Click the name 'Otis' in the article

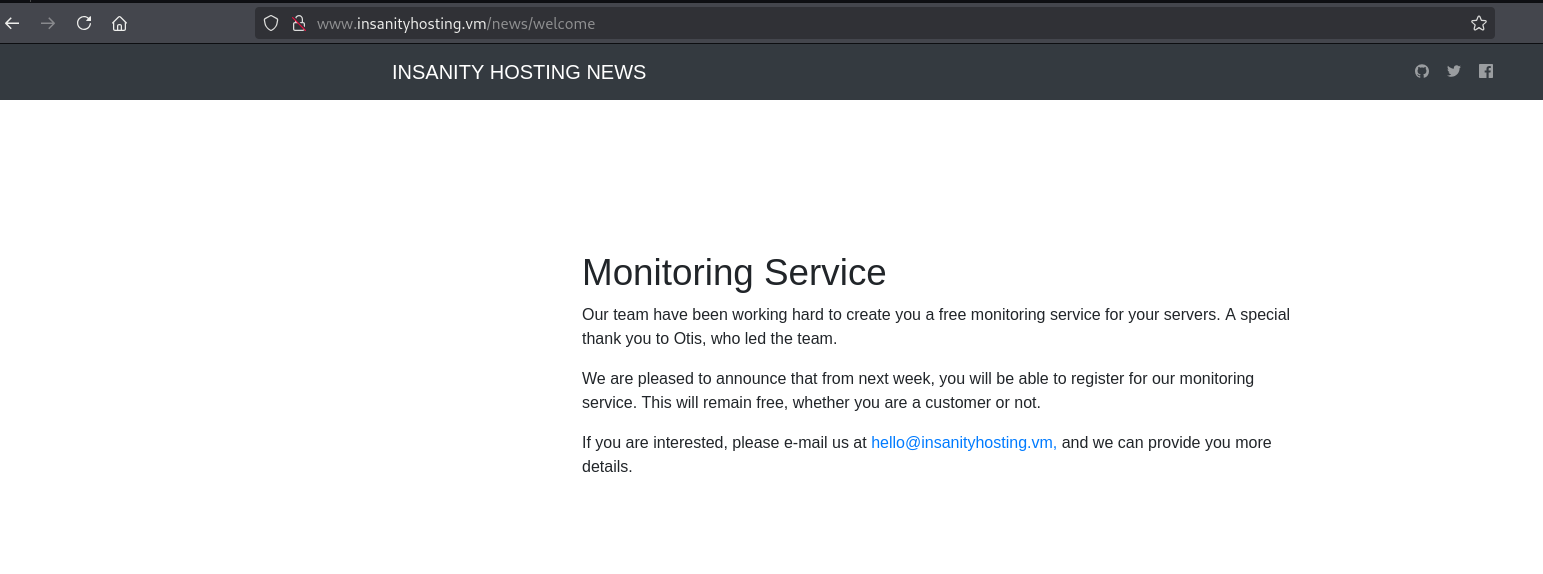pos(689,338)
